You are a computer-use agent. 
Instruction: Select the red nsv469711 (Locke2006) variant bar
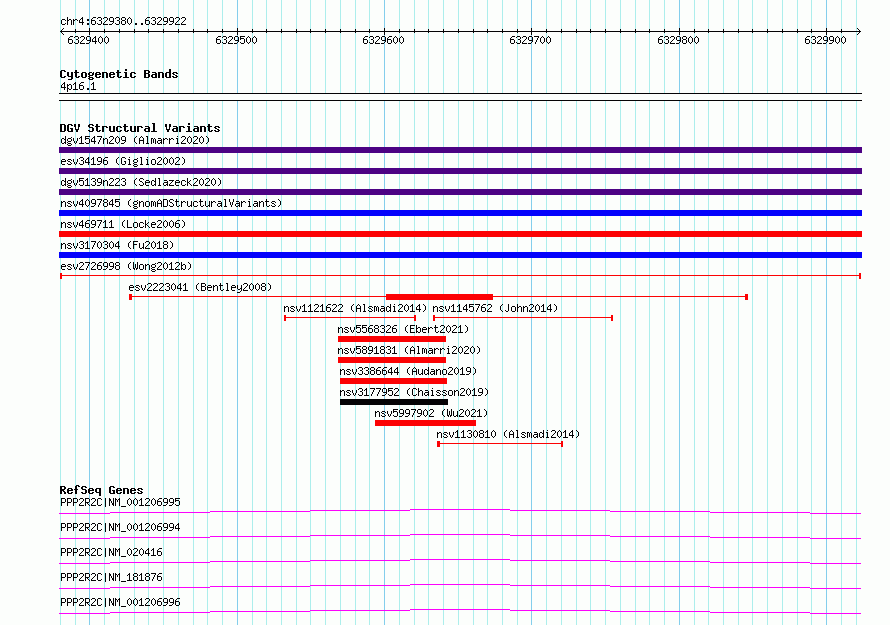coord(460,234)
